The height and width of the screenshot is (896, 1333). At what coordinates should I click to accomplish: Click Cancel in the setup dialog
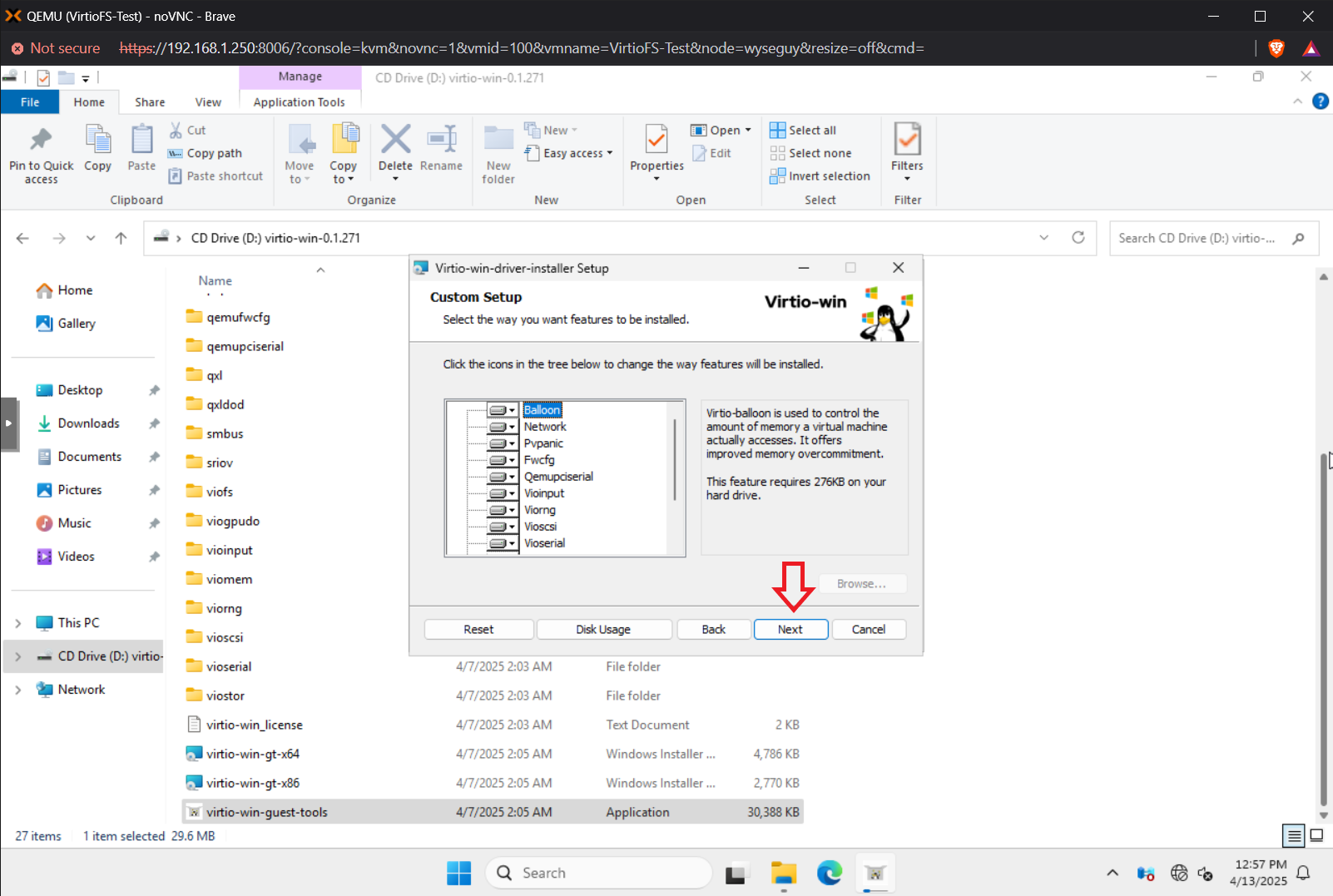click(x=869, y=629)
